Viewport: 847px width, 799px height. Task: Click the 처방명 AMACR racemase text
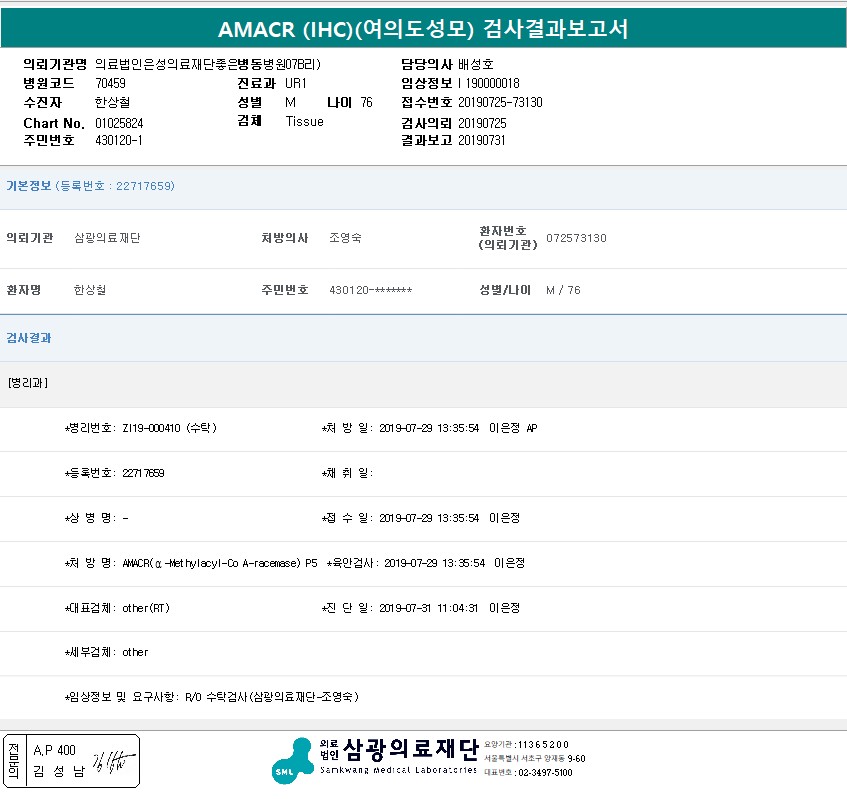[x=219, y=563]
